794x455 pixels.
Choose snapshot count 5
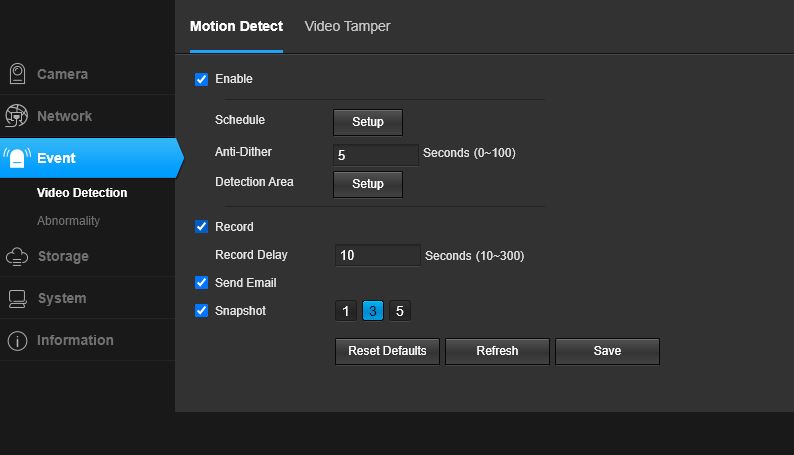(400, 311)
